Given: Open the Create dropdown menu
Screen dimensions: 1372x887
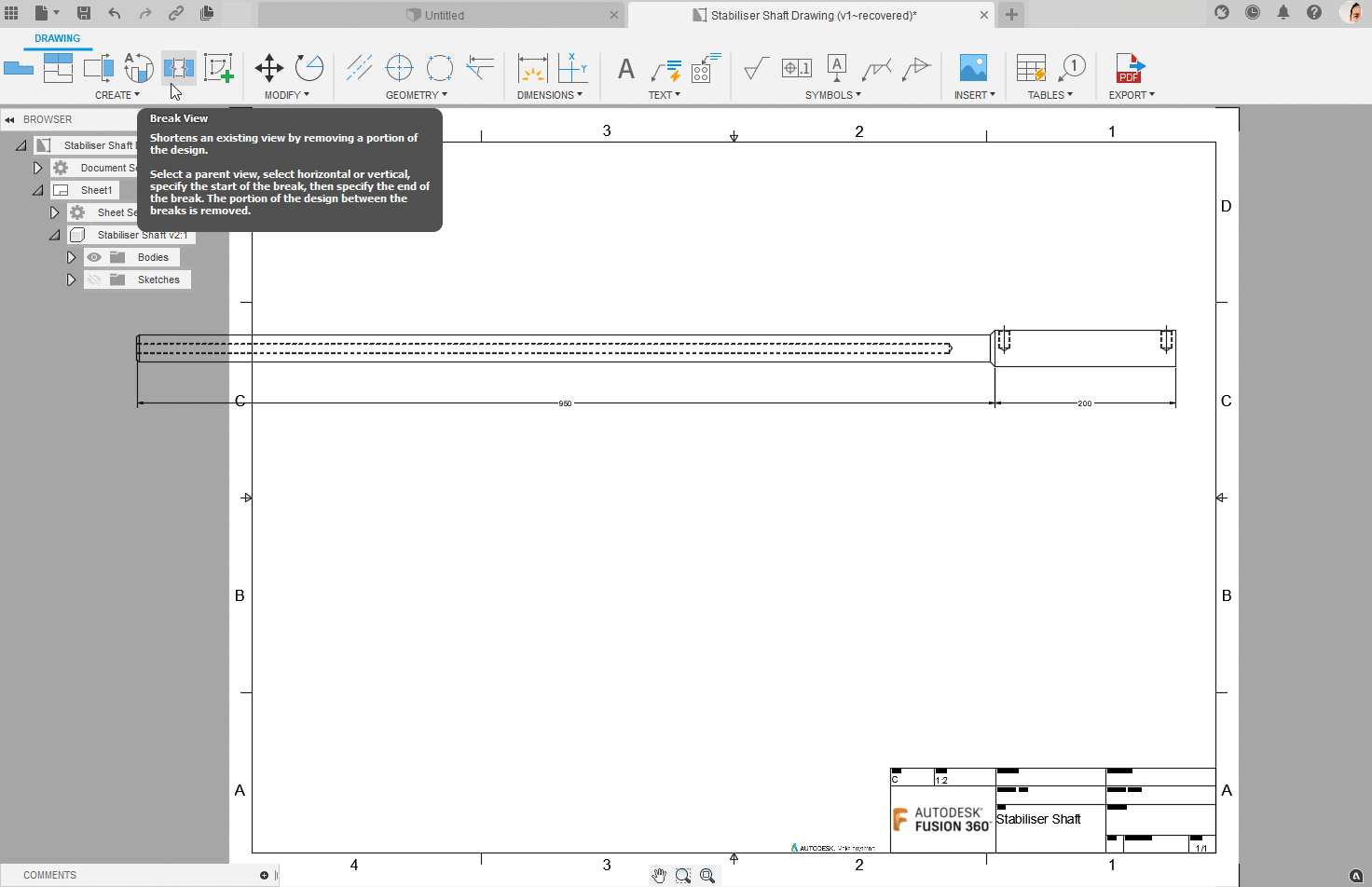Looking at the screenshot, I should click(117, 95).
